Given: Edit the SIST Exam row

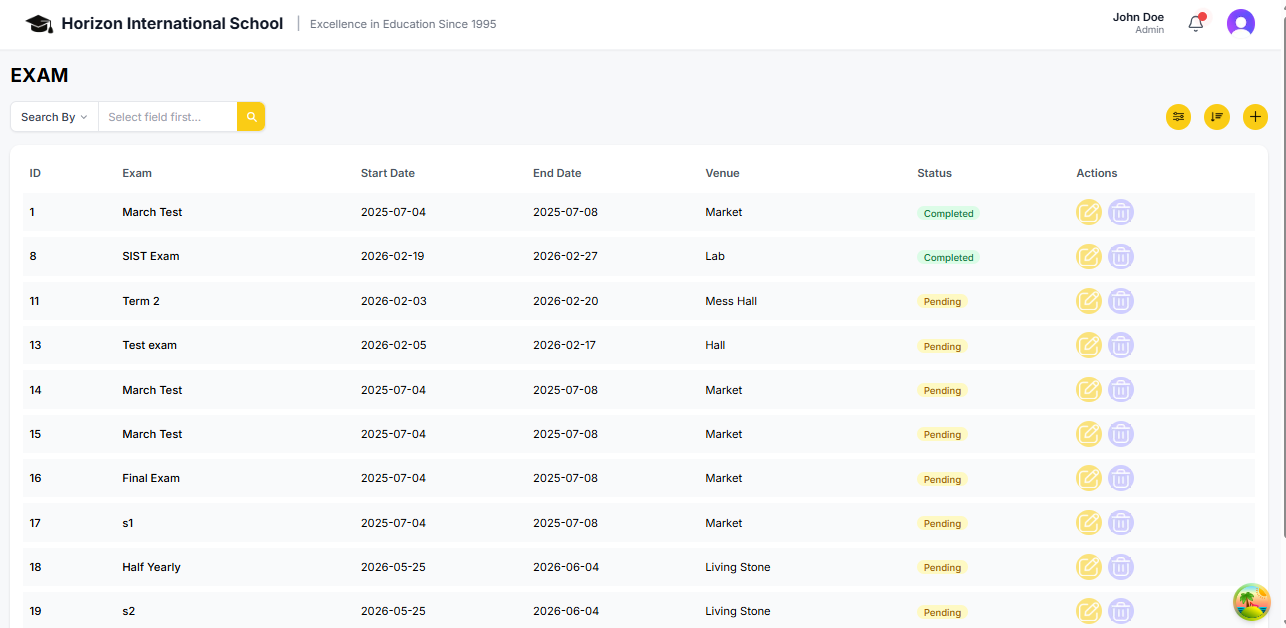Looking at the screenshot, I should coord(1089,256).
